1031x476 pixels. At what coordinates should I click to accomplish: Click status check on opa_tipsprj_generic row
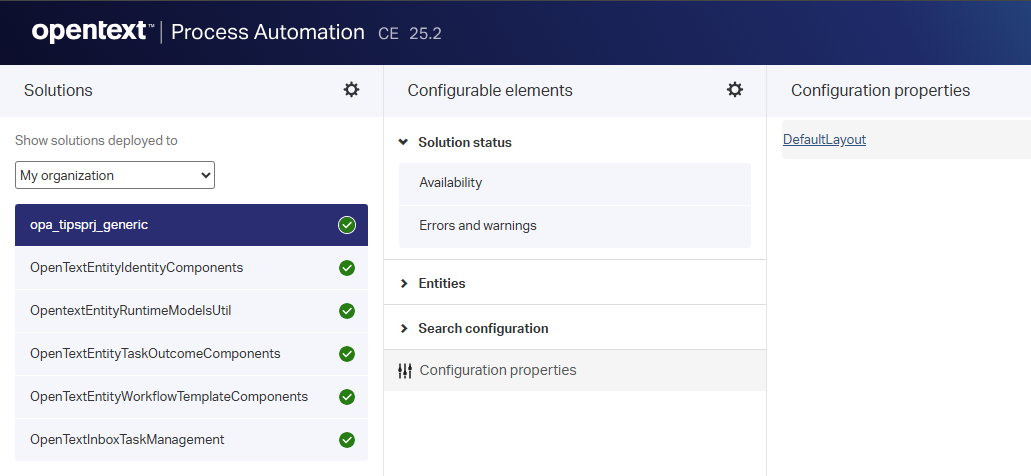347,225
